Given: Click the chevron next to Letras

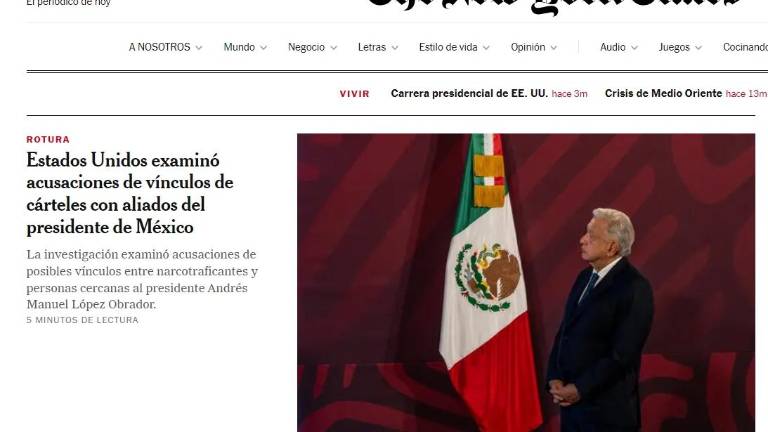Looking at the screenshot, I should click(x=395, y=48).
